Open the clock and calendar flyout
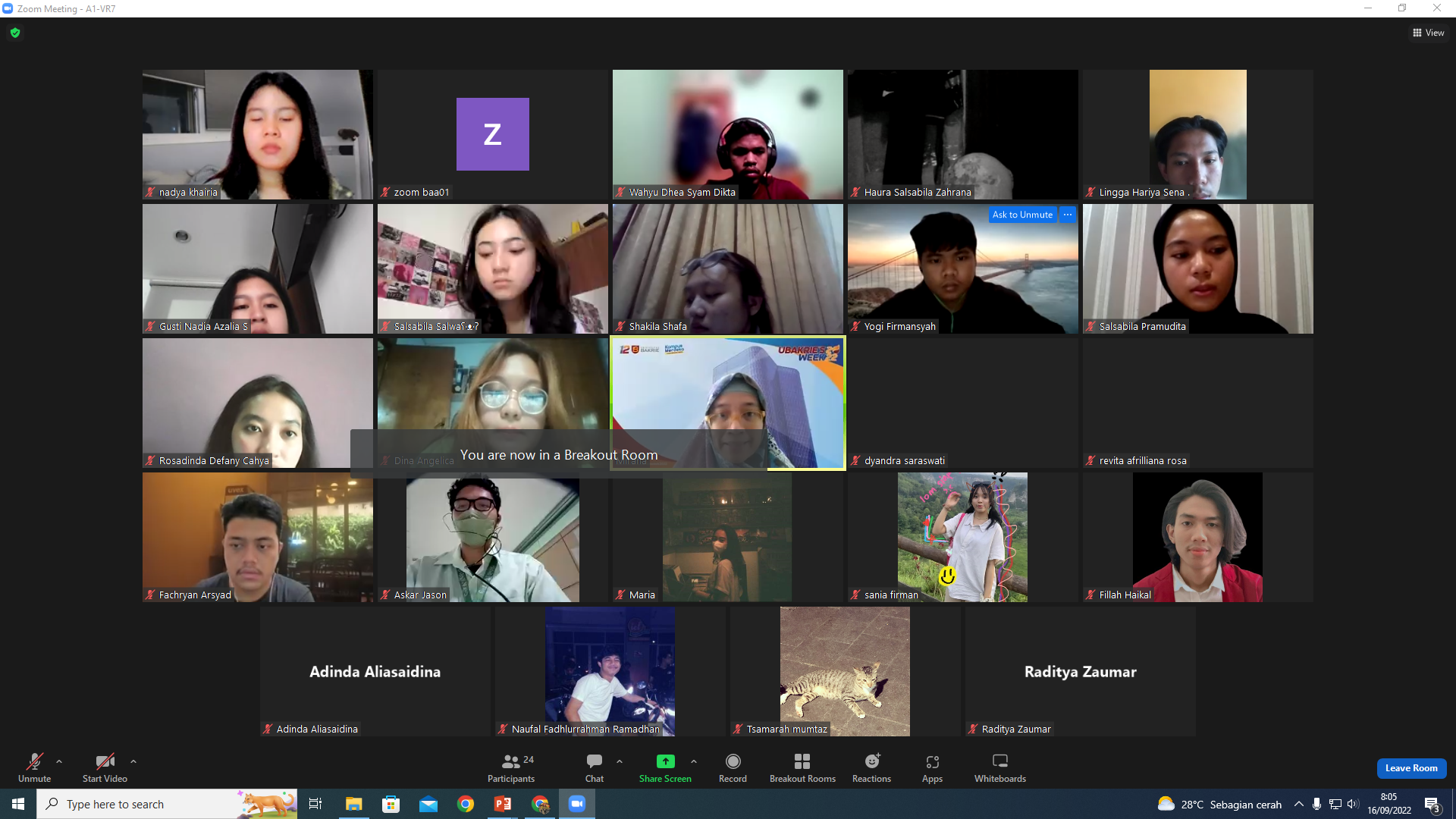The width and height of the screenshot is (1456, 819). click(1389, 804)
